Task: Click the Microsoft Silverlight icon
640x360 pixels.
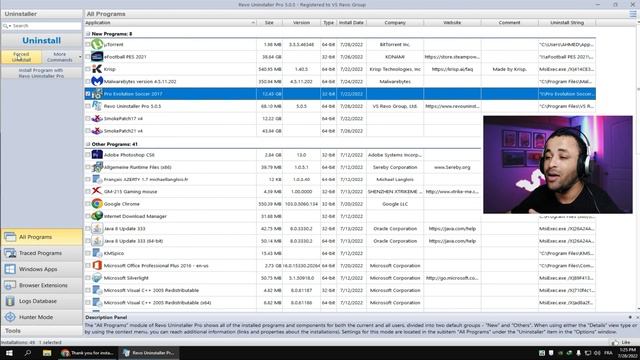Action: [x=97, y=278]
